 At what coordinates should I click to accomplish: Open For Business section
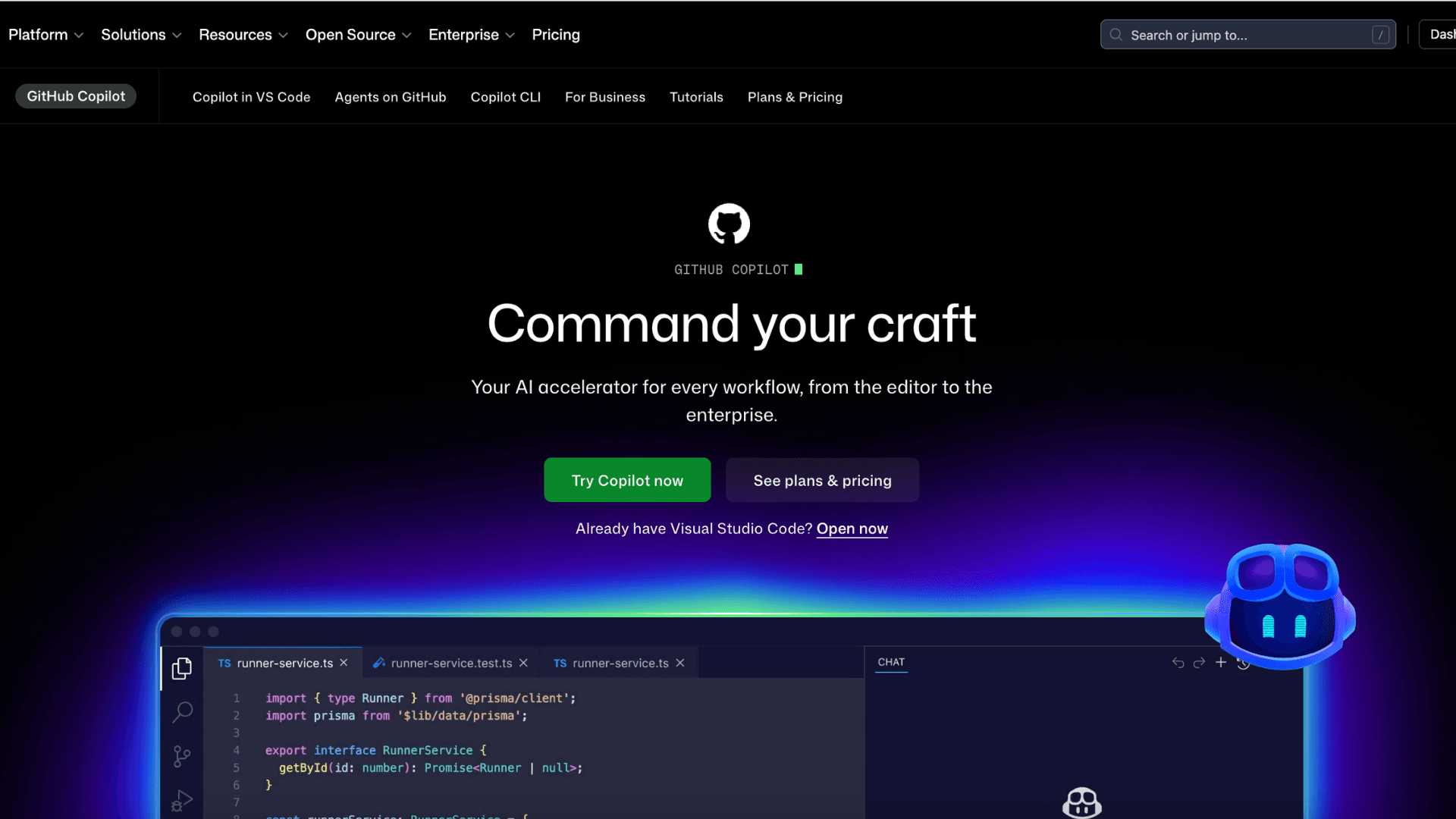(x=605, y=97)
